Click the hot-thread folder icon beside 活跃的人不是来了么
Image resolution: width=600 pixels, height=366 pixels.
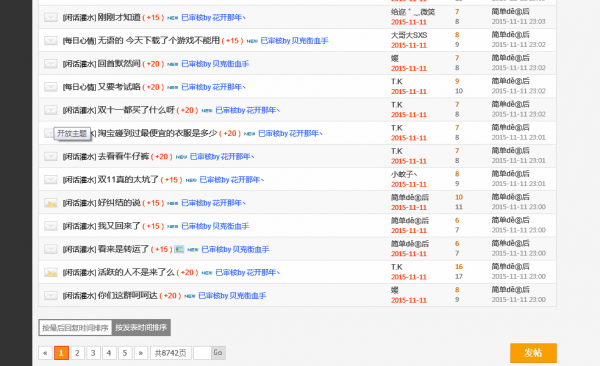pos(51,273)
